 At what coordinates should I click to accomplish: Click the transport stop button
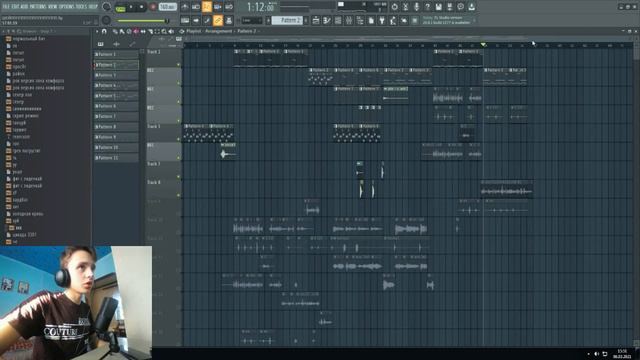pos(141,7)
